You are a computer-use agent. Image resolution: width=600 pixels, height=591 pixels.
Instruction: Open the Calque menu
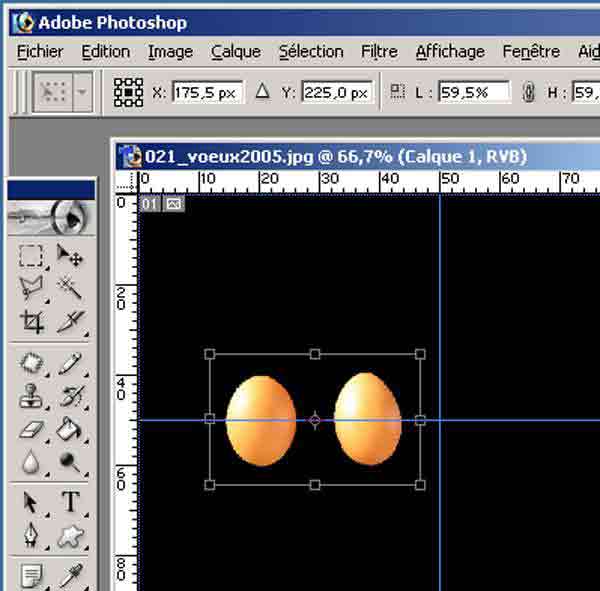(236, 52)
